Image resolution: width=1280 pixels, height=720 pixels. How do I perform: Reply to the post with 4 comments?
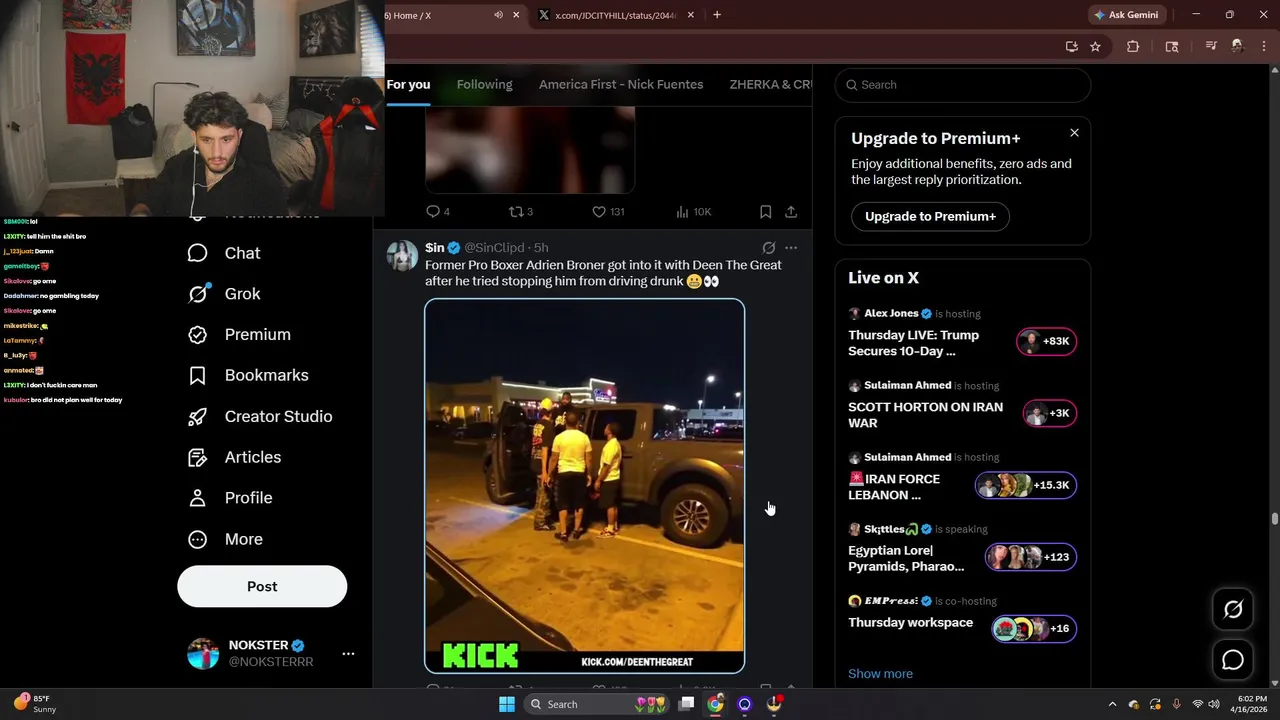(438, 212)
